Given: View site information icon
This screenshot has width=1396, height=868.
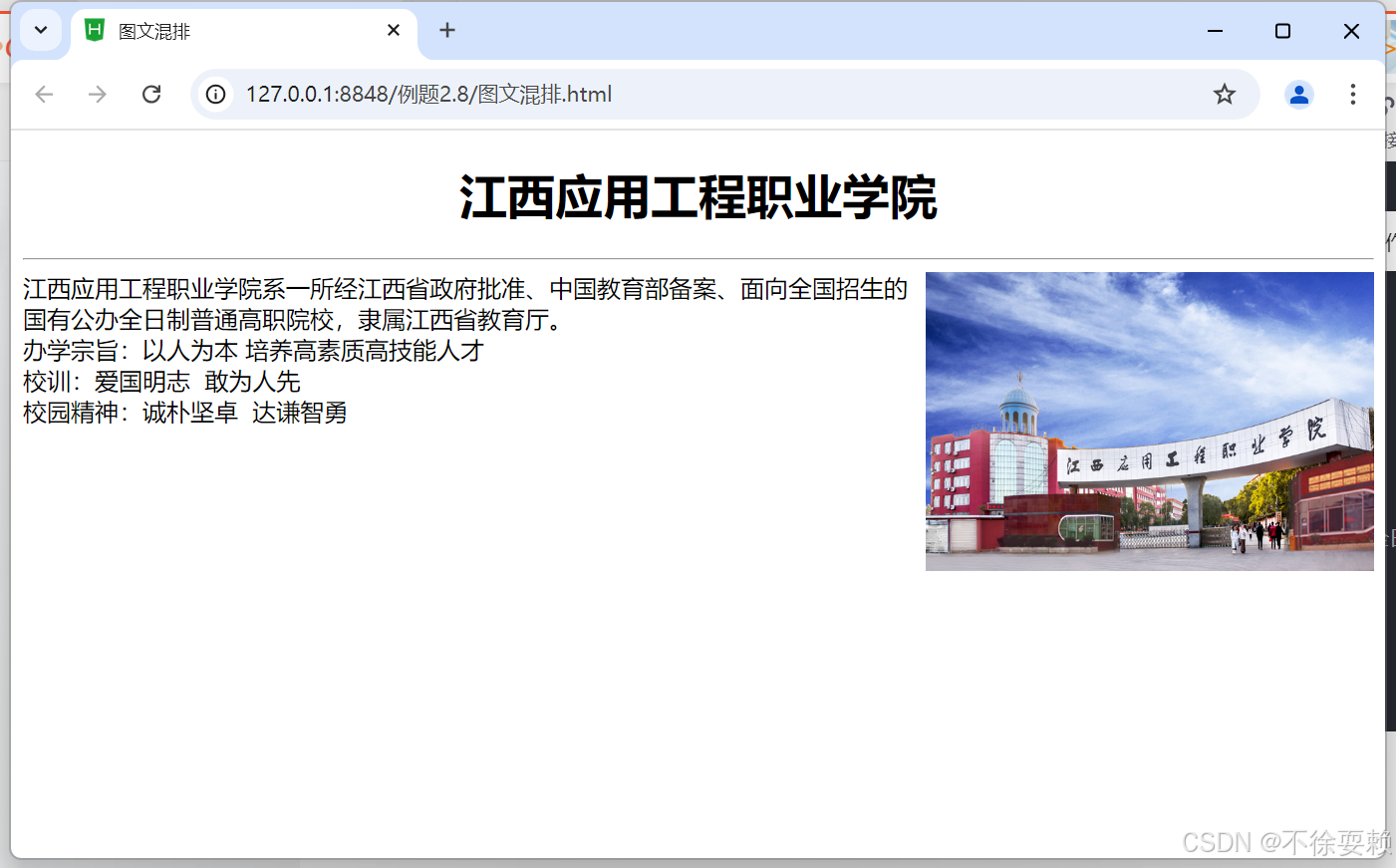Looking at the screenshot, I should (216, 95).
